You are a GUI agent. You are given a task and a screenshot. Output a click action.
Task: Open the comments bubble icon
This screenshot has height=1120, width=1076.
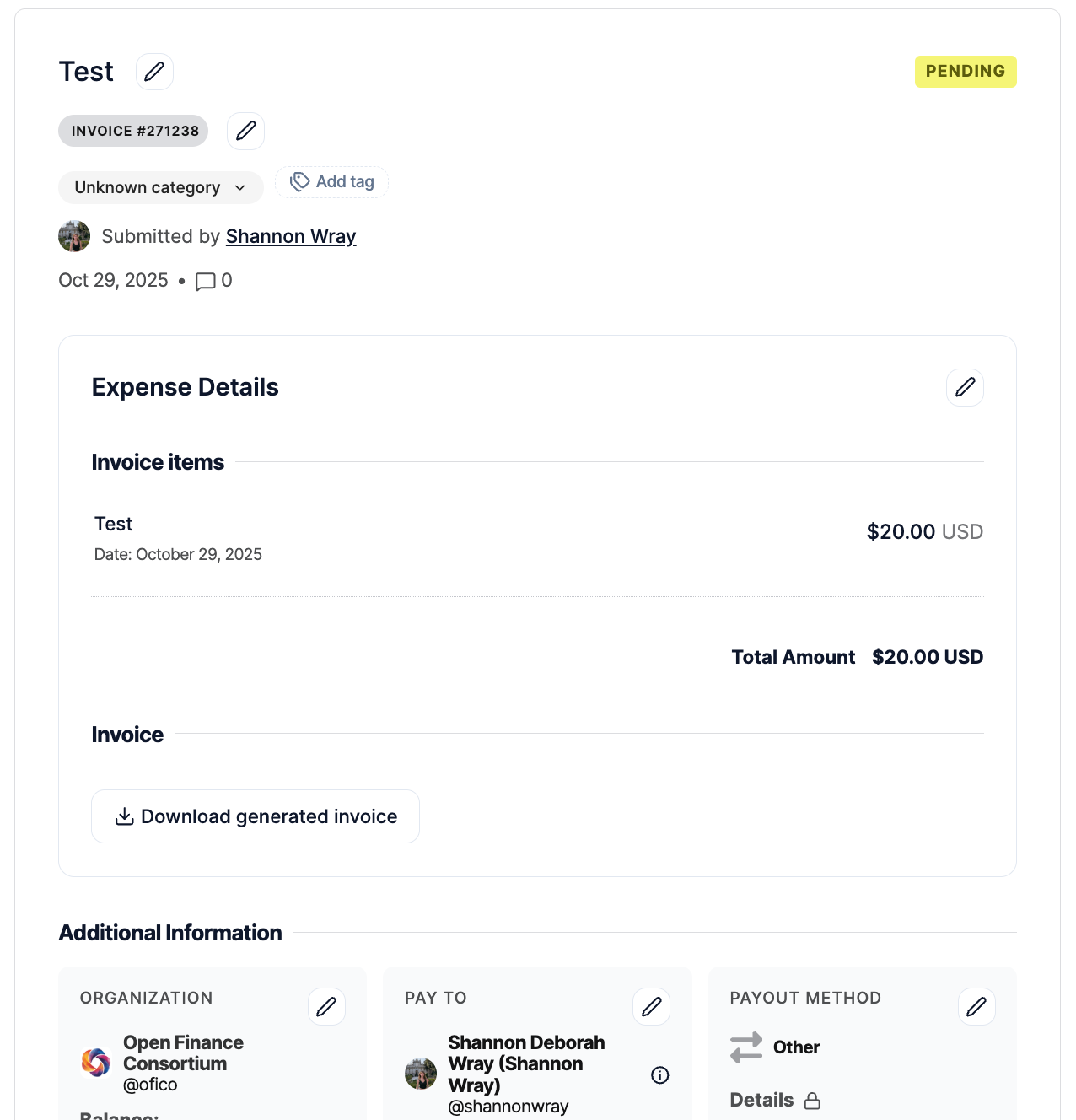(x=205, y=281)
